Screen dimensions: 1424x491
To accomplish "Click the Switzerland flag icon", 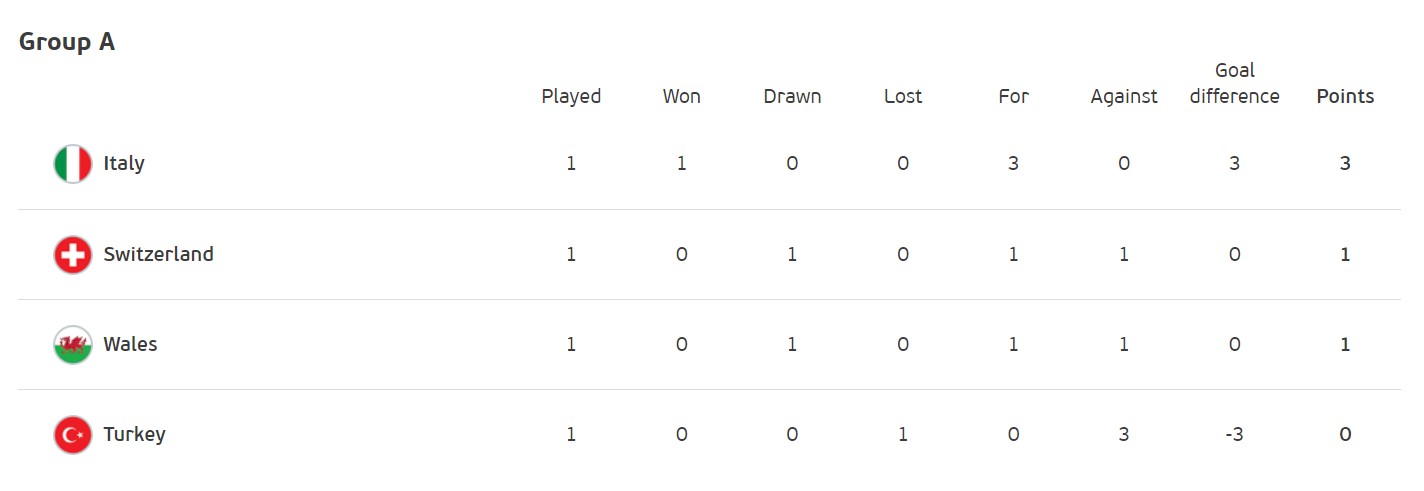I will pyautogui.click(x=72, y=255).
